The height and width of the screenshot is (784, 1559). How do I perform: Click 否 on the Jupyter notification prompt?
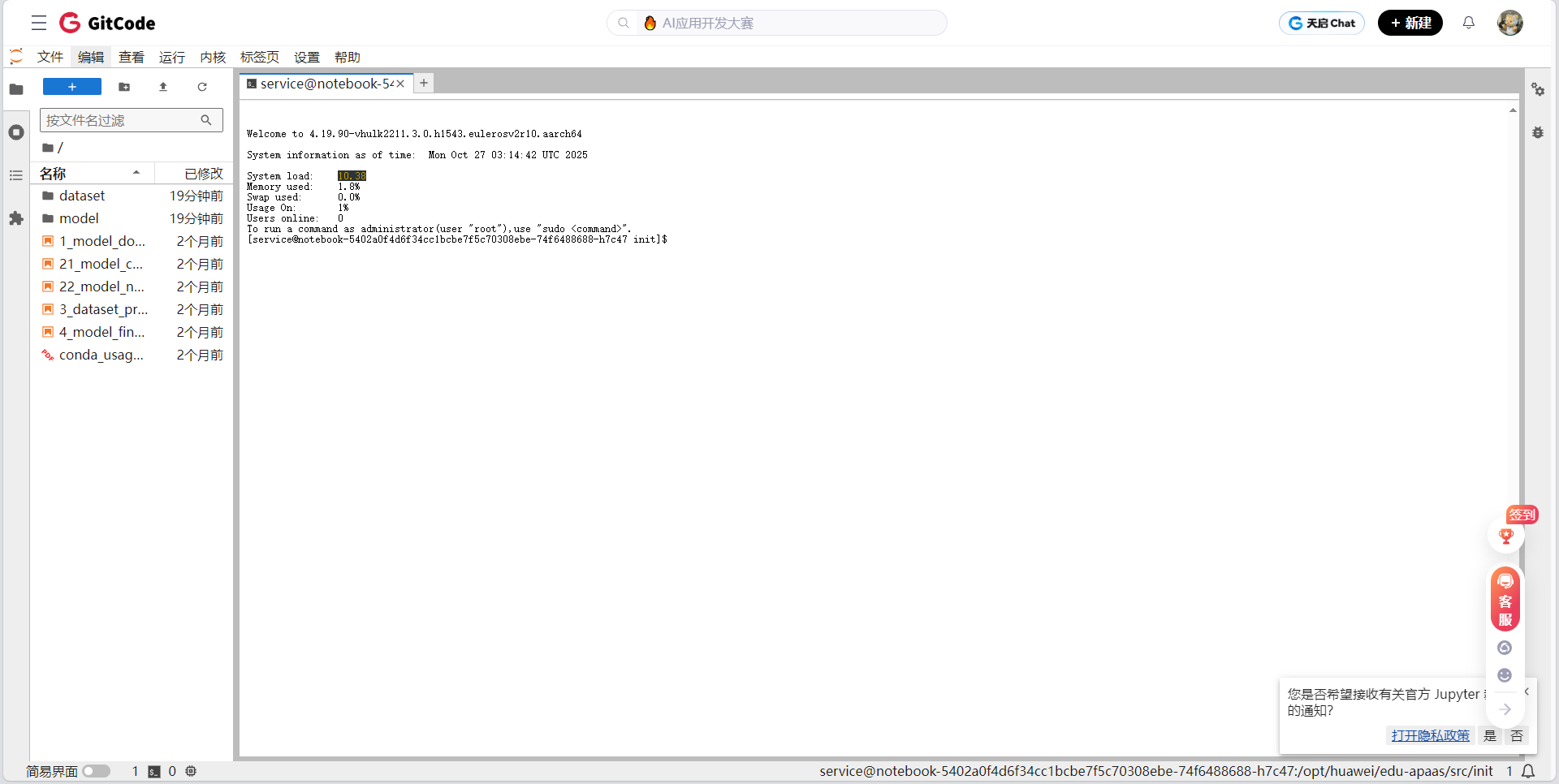point(1517,735)
